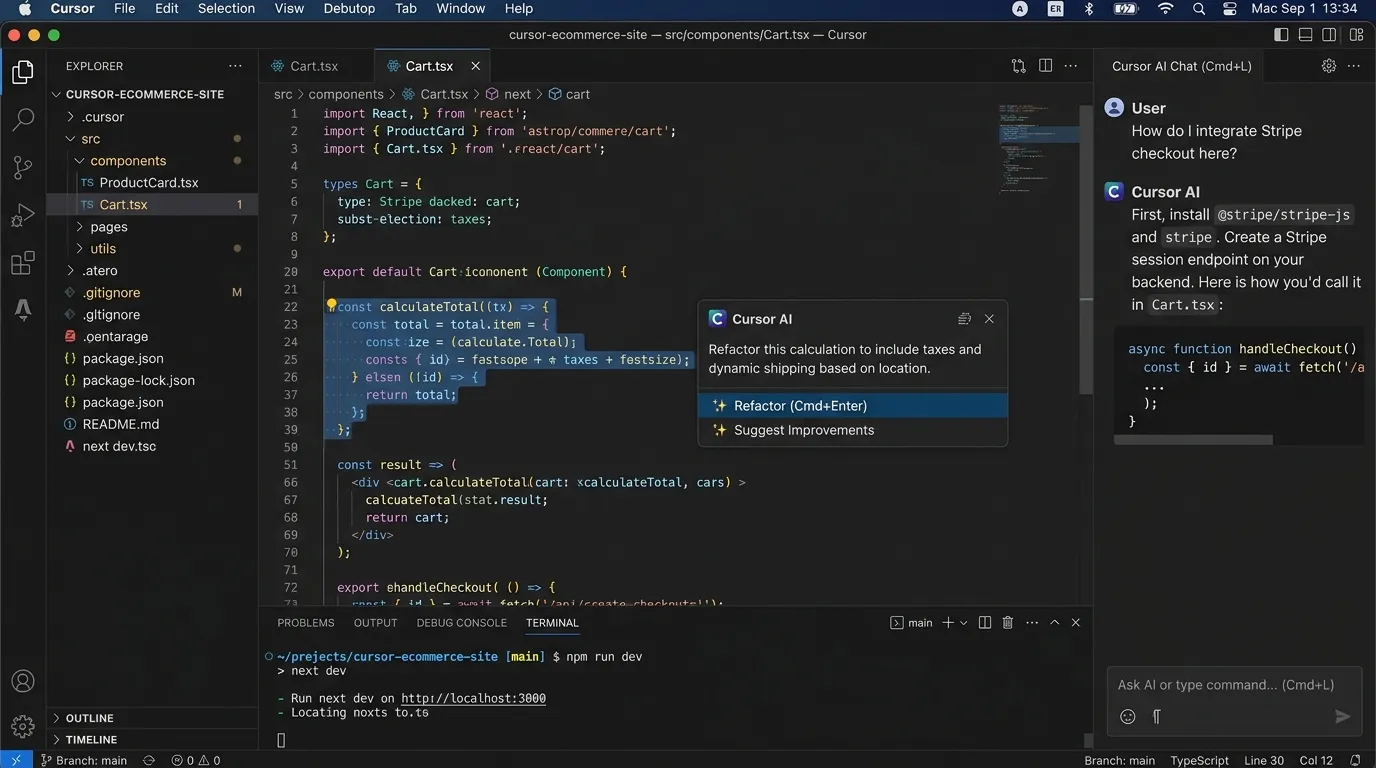Image resolution: width=1376 pixels, height=768 pixels.
Task: Open Cursor AI Chat more actions ellipsis
Action: click(1354, 66)
